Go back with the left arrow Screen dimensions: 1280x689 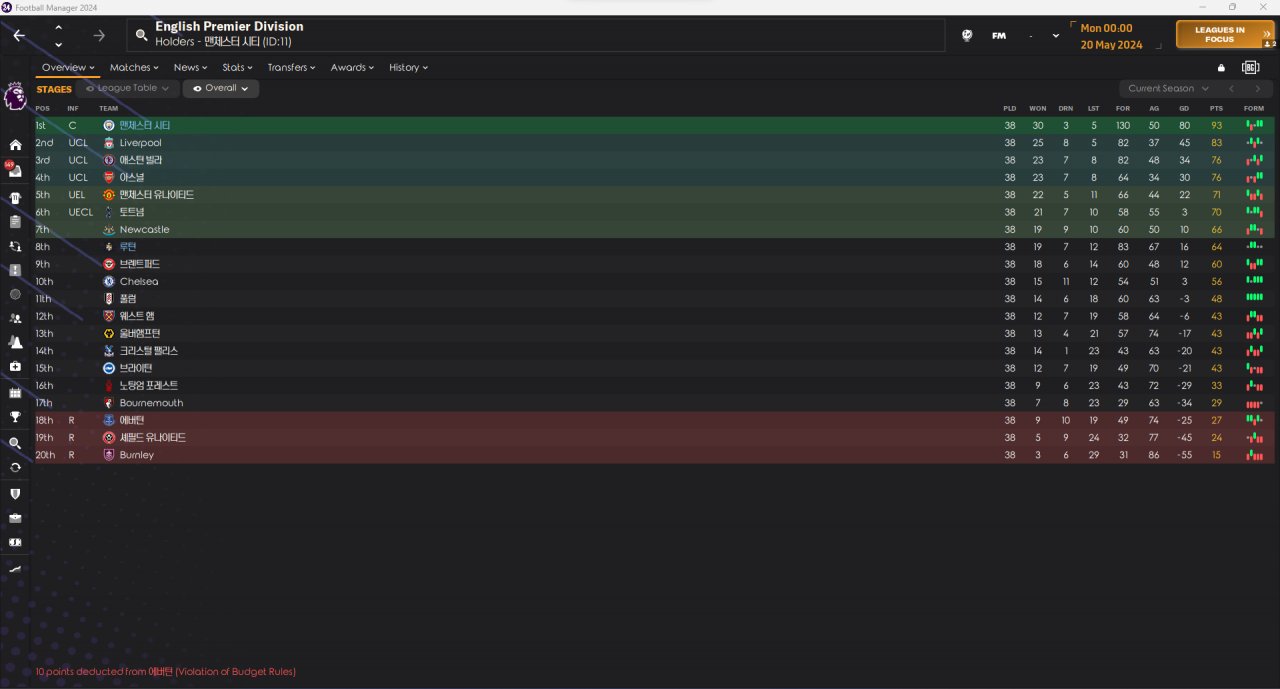19,35
